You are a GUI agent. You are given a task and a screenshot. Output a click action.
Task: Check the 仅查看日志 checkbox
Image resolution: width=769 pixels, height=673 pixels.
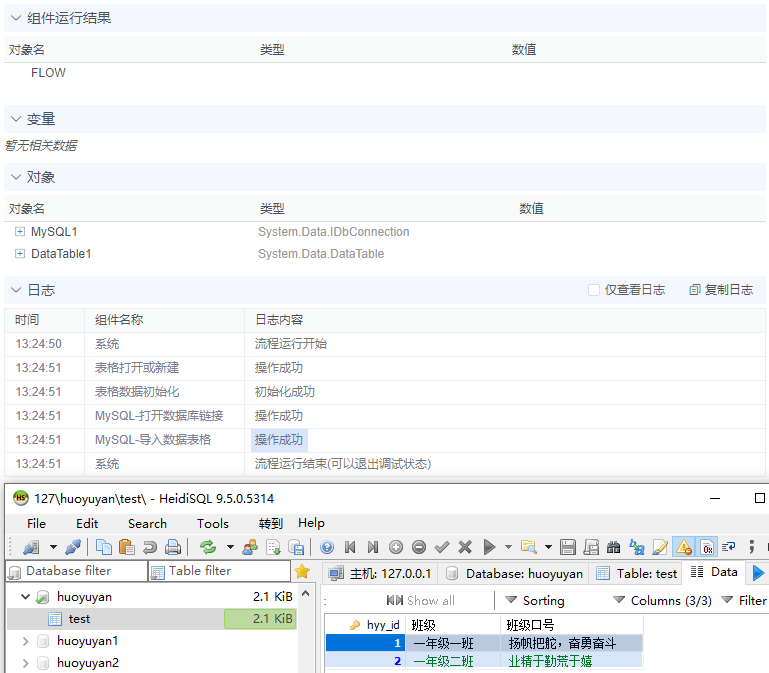click(594, 290)
